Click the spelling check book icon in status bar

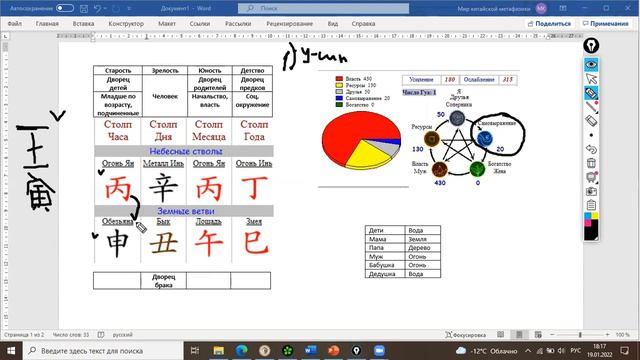coord(101,335)
